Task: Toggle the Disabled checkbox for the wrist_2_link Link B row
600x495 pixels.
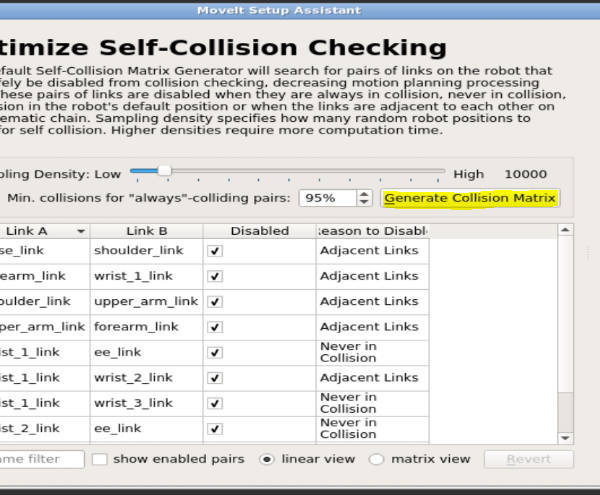Action: coord(215,378)
